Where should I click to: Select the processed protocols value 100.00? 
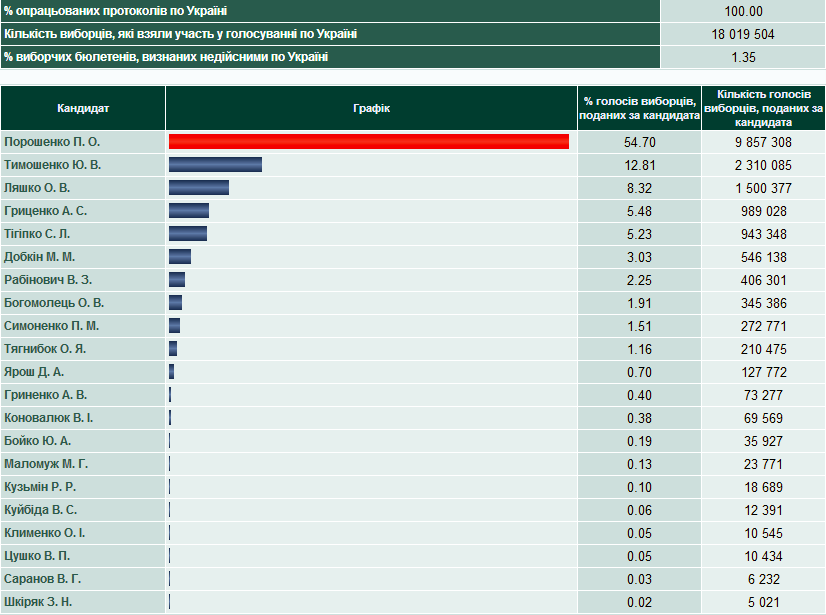[x=743, y=11]
